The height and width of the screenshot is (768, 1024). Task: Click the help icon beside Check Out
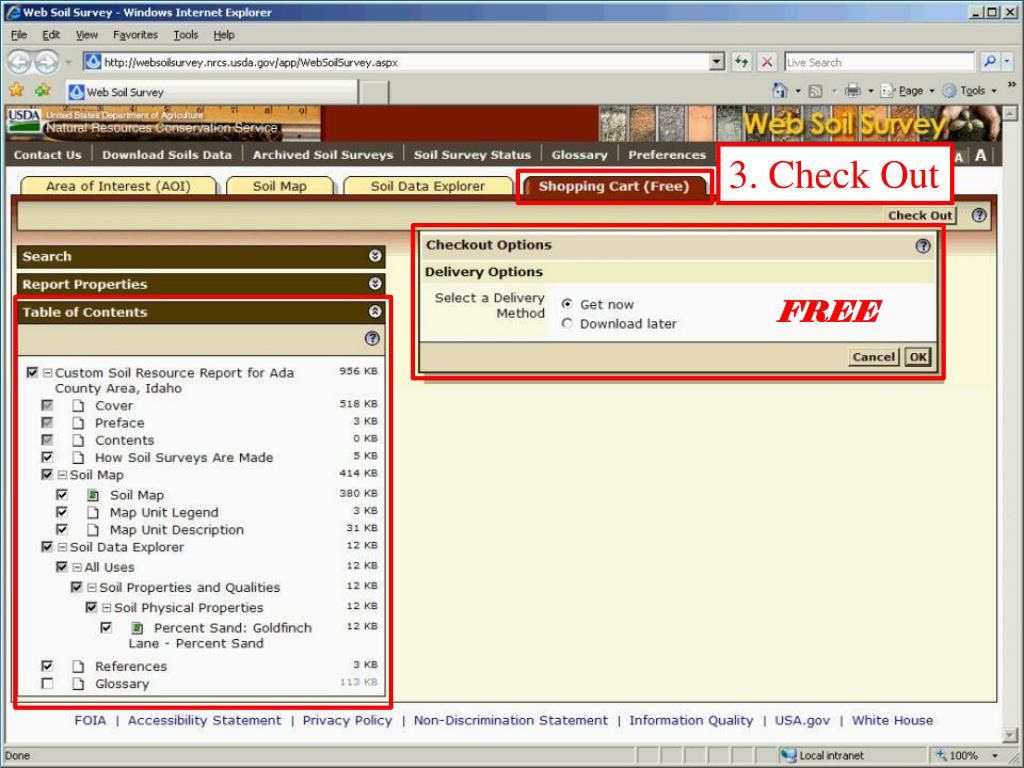tap(978, 215)
